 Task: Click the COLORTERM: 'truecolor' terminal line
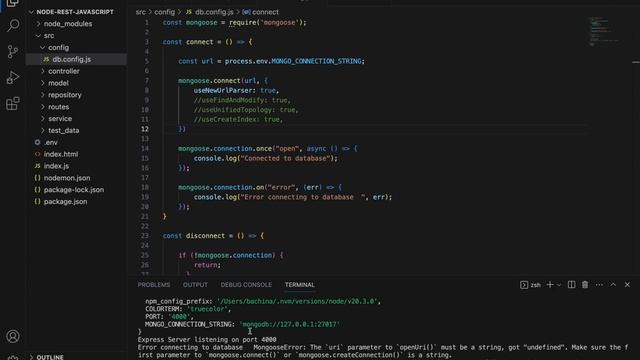click(x=188, y=309)
